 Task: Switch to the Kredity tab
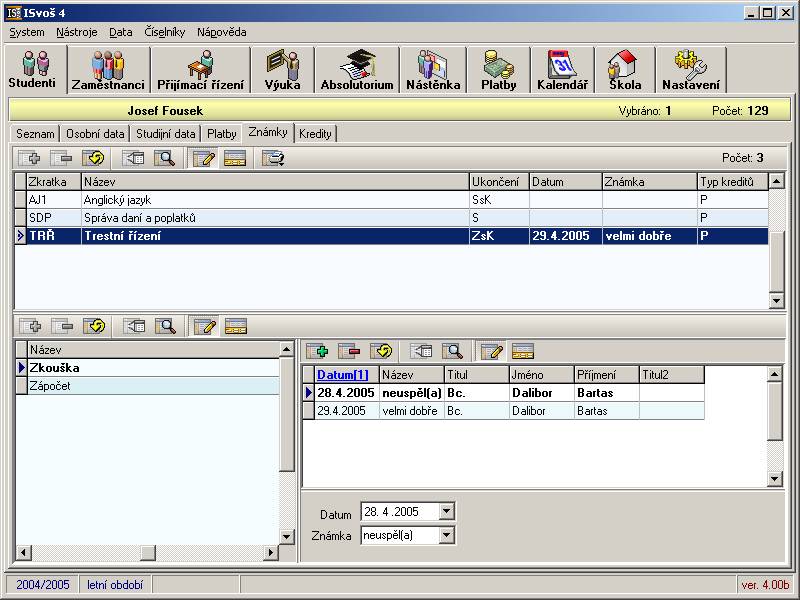(x=315, y=133)
